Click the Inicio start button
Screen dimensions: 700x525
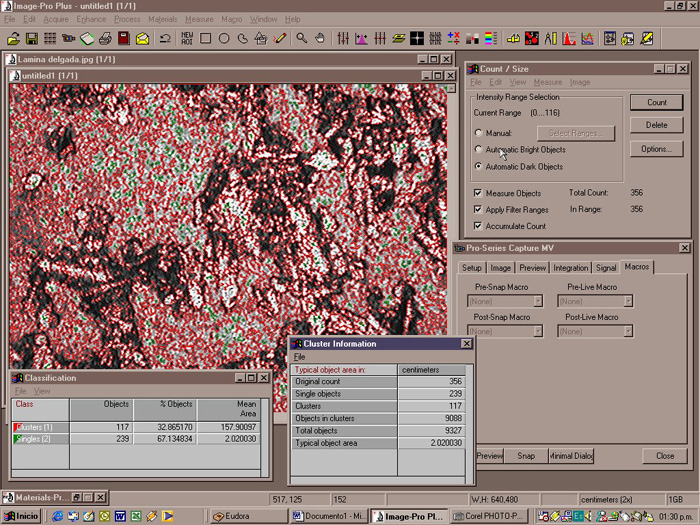pos(21,516)
